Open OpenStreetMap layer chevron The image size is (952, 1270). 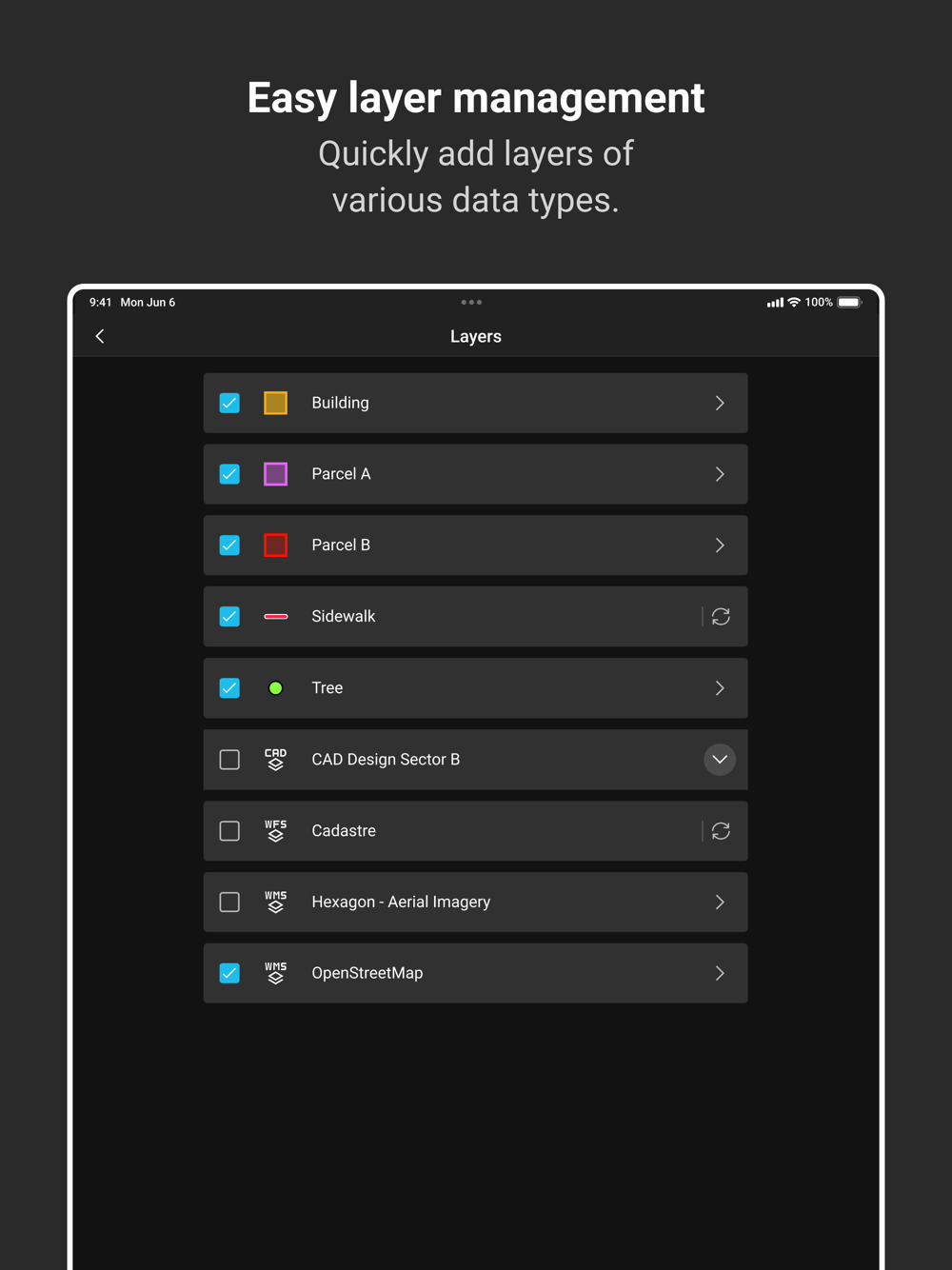click(x=720, y=973)
